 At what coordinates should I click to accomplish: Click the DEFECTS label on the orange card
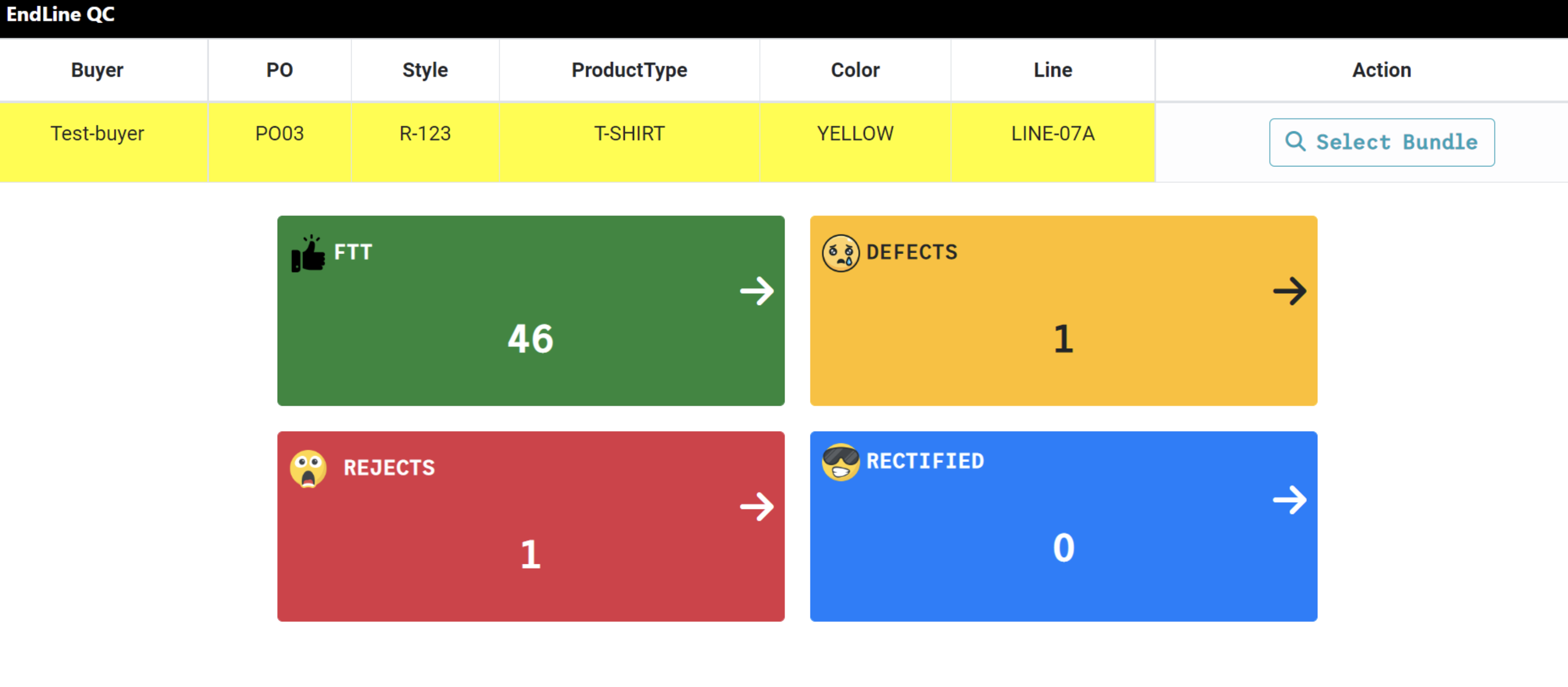pyautogui.click(x=911, y=252)
